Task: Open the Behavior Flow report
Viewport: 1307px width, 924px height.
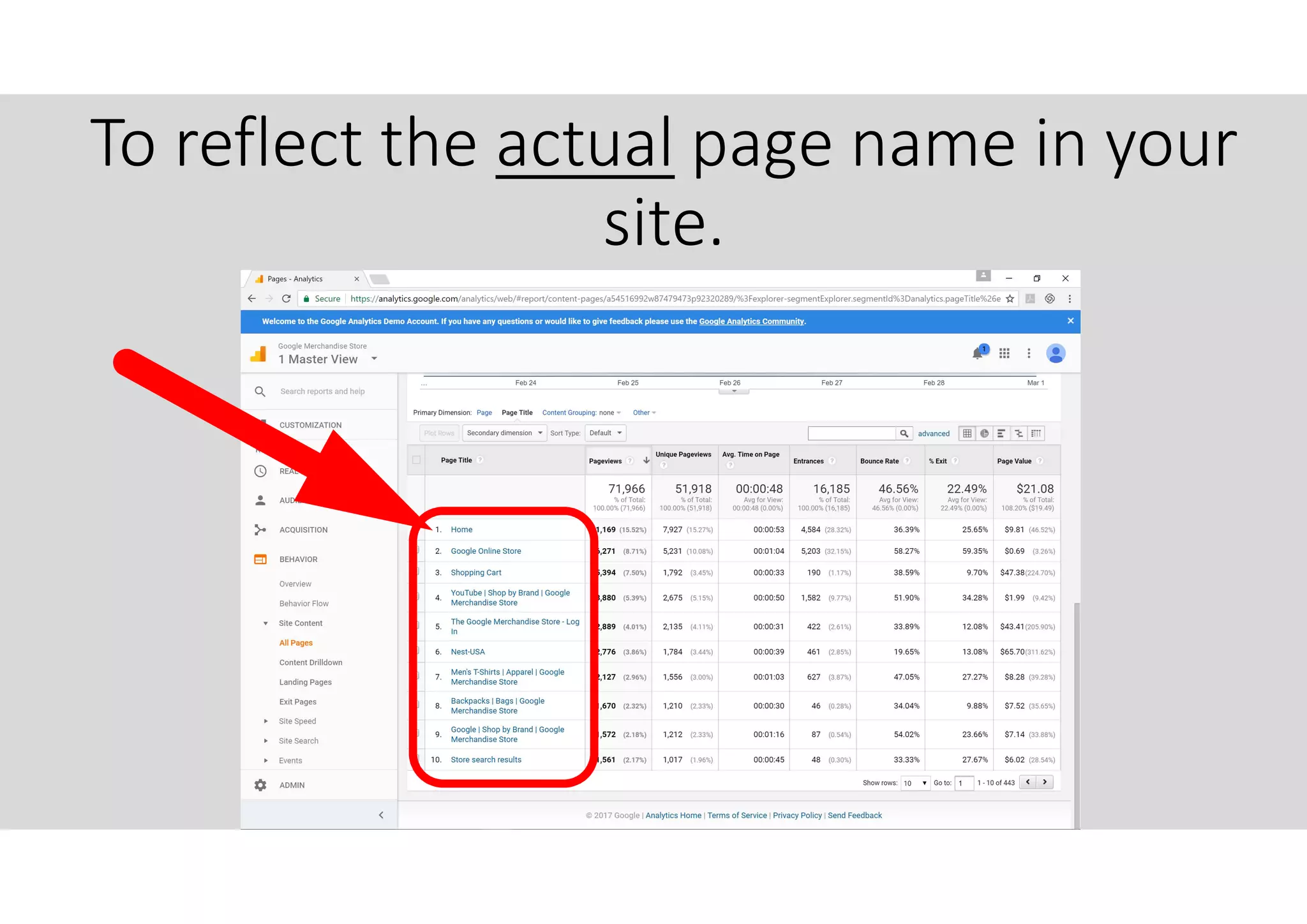Action: (x=304, y=604)
